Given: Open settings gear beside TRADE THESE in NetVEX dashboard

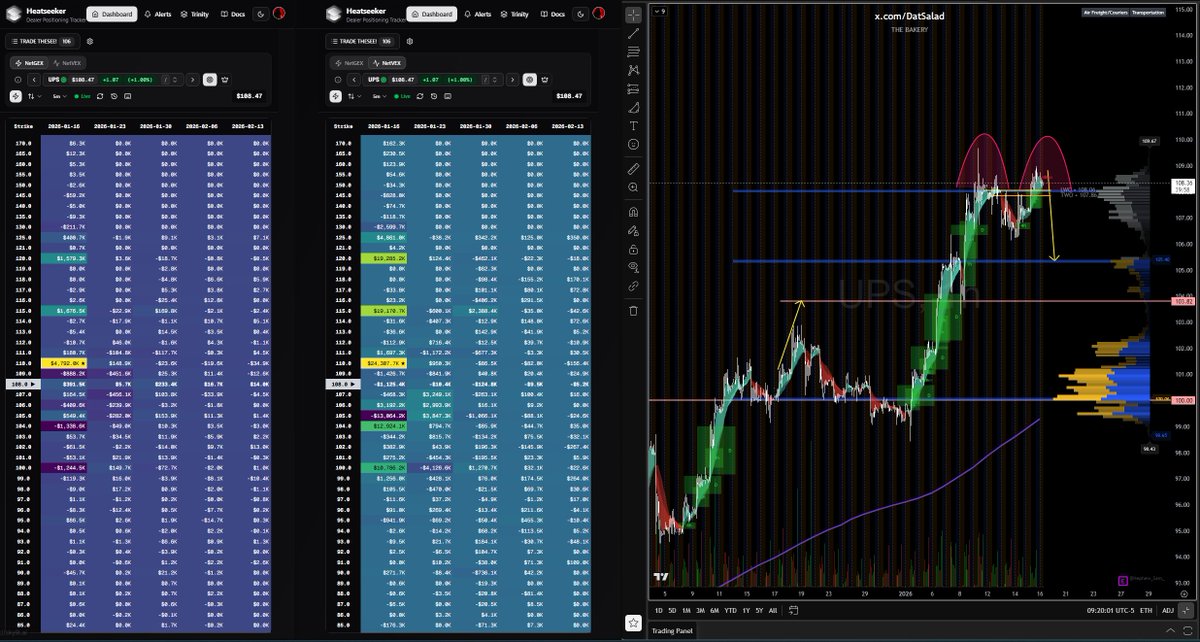Looking at the screenshot, I should (x=410, y=41).
